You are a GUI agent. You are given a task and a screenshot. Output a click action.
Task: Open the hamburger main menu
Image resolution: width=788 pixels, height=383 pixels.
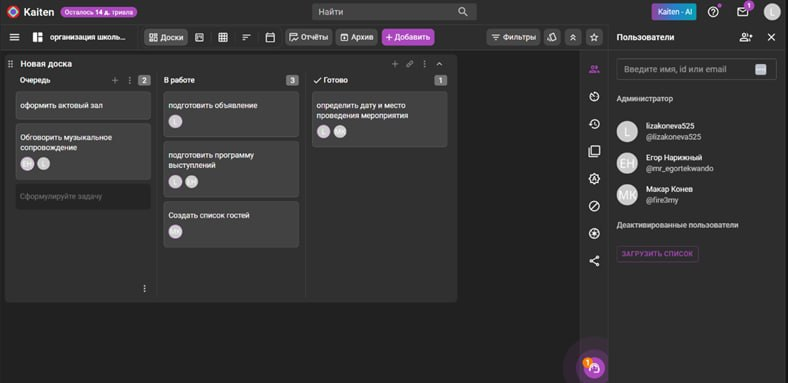coord(15,37)
